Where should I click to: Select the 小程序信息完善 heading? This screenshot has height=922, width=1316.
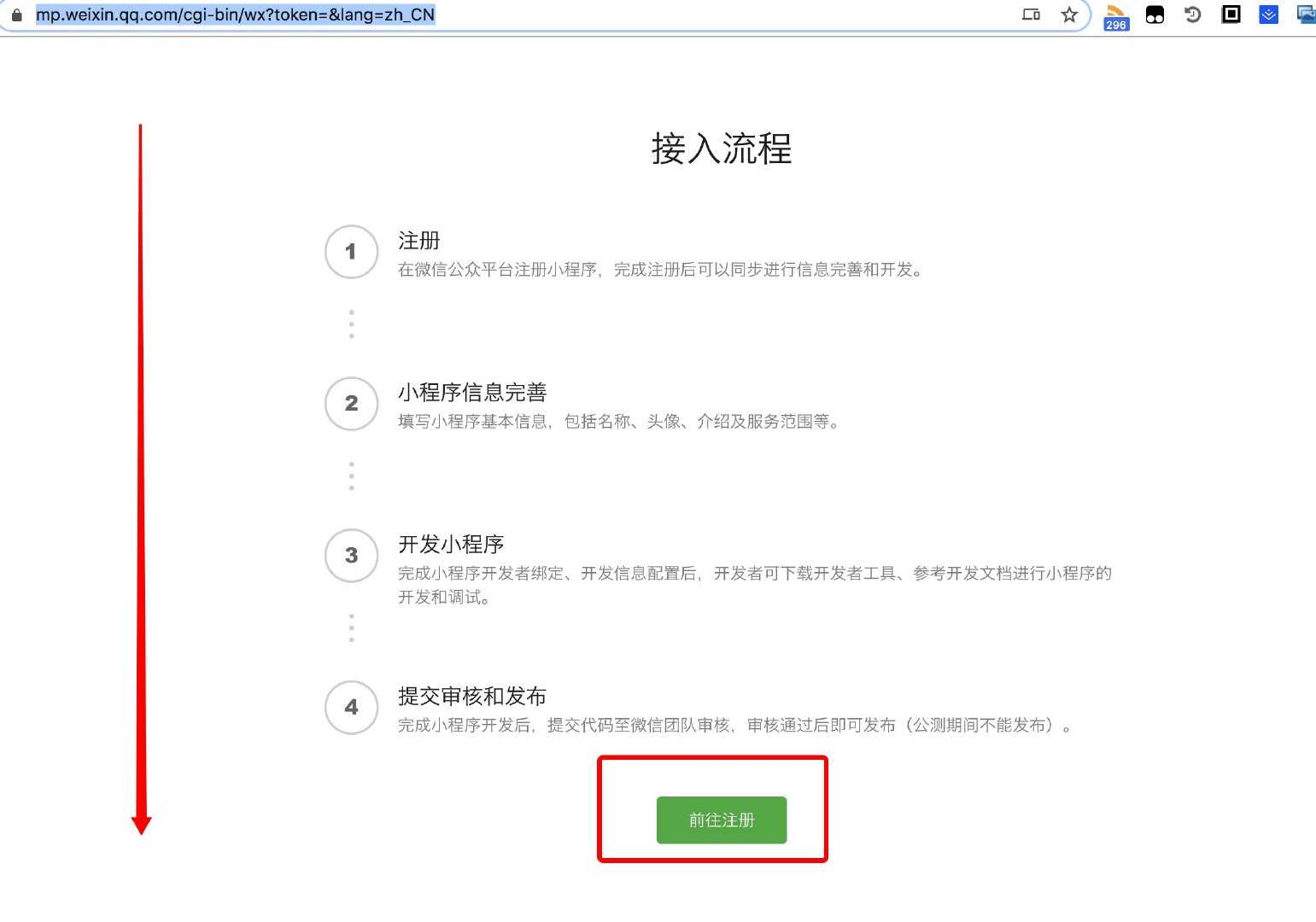(x=472, y=393)
